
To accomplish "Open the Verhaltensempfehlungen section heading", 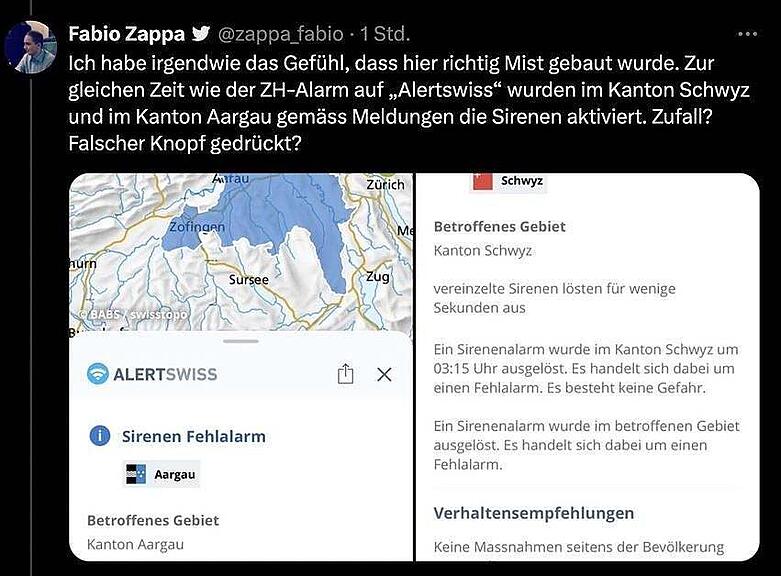I will click(x=533, y=513).
